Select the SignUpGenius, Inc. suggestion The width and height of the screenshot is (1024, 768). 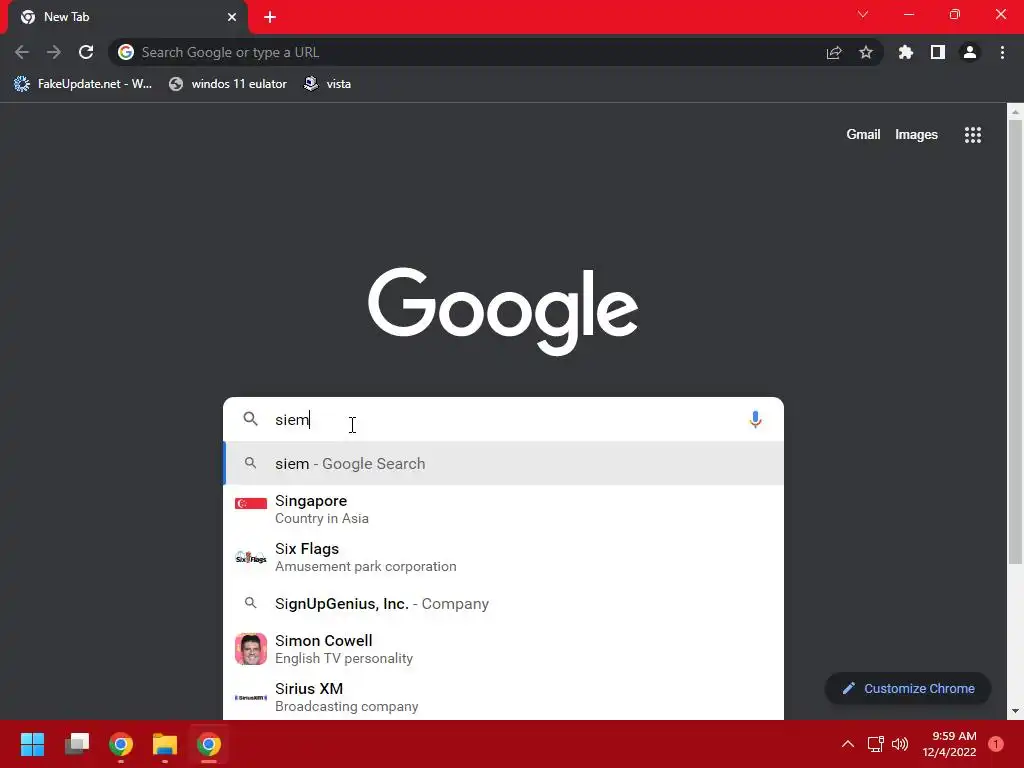point(503,603)
